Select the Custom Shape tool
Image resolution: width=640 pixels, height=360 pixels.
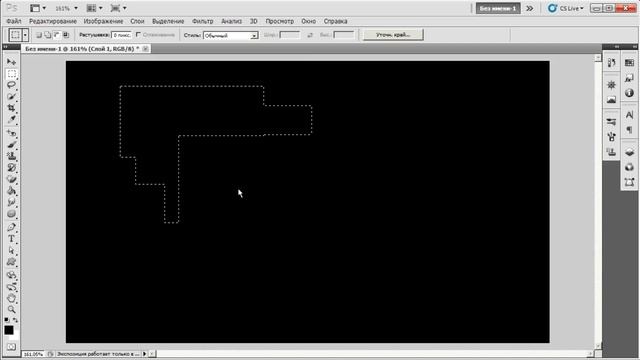click(11, 262)
